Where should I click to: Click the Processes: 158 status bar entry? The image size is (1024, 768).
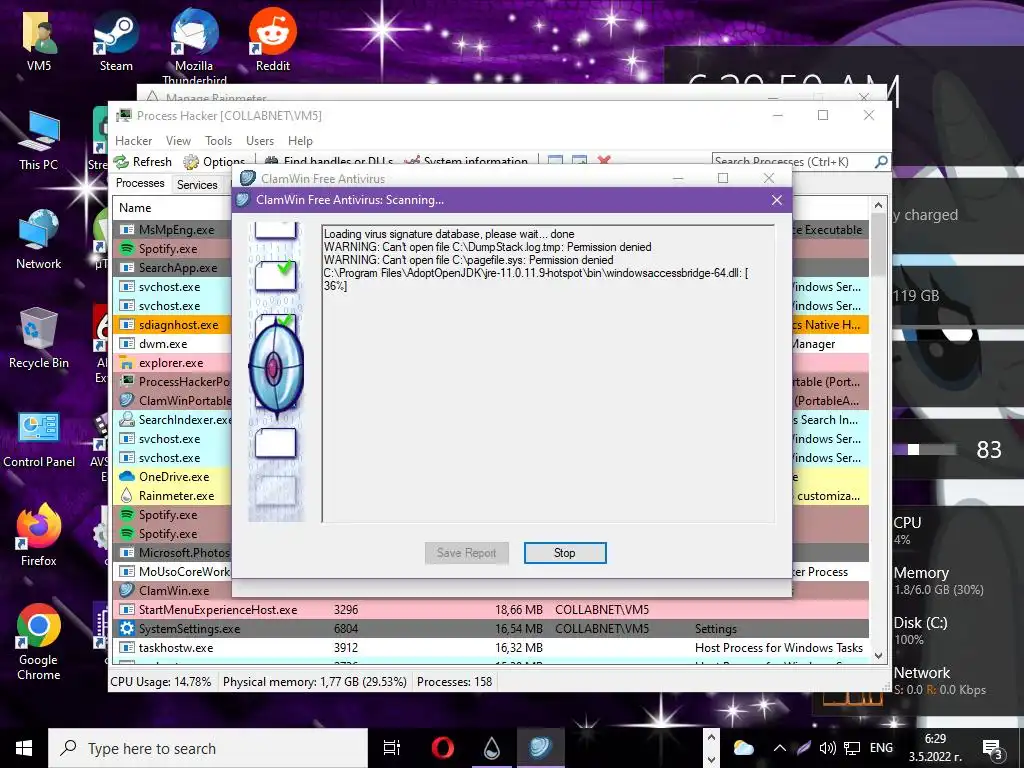point(455,682)
